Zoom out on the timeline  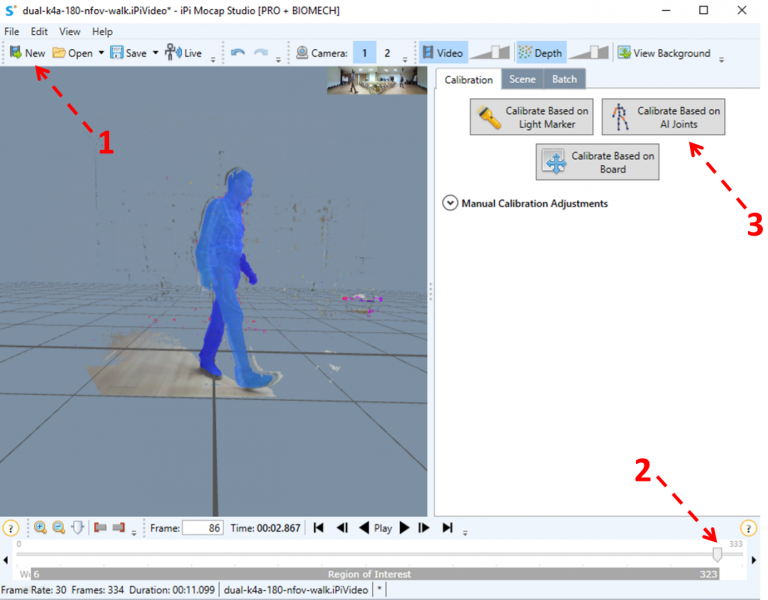(59, 528)
